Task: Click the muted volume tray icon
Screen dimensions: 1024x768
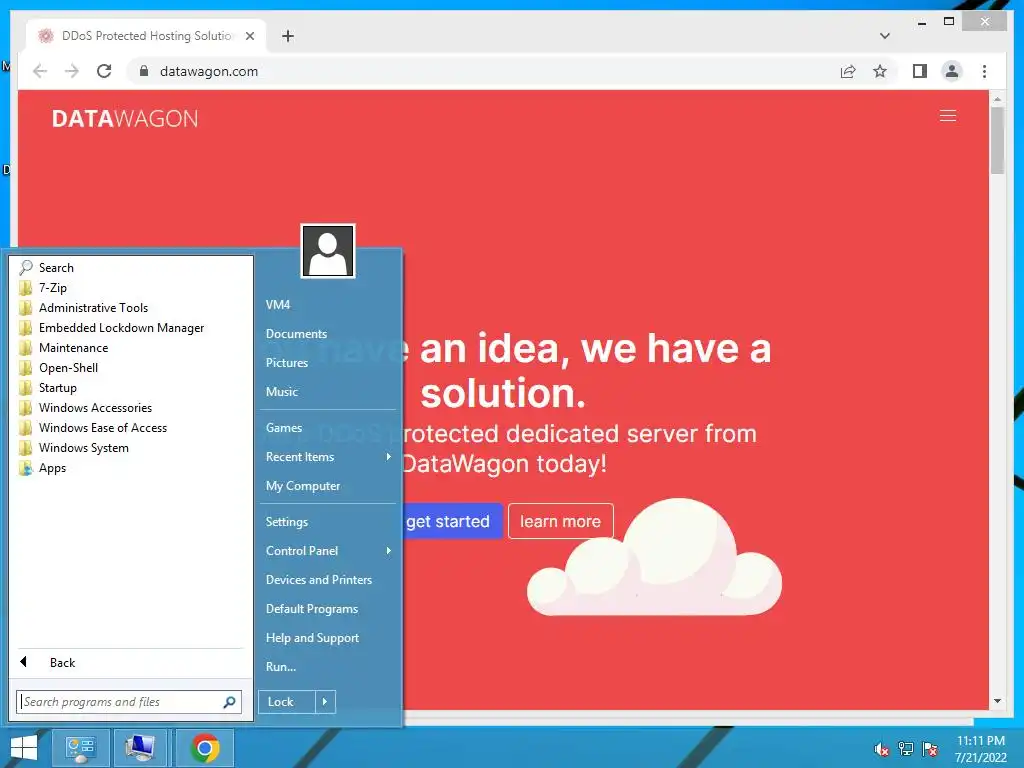Action: point(881,749)
